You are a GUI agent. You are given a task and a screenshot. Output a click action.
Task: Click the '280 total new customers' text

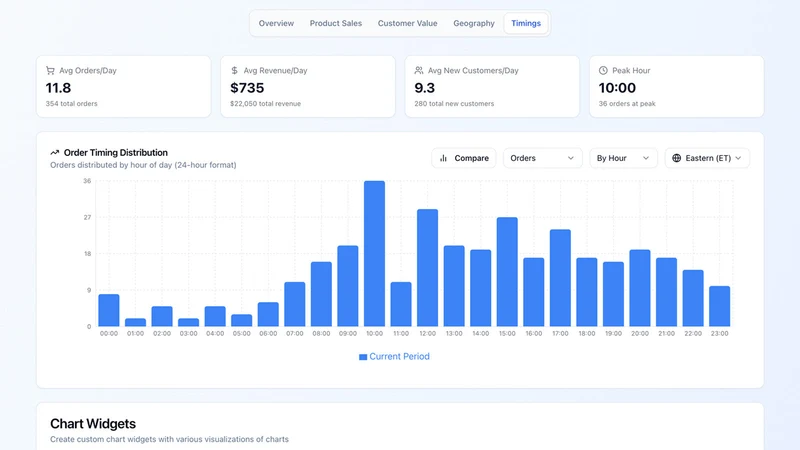(454, 104)
